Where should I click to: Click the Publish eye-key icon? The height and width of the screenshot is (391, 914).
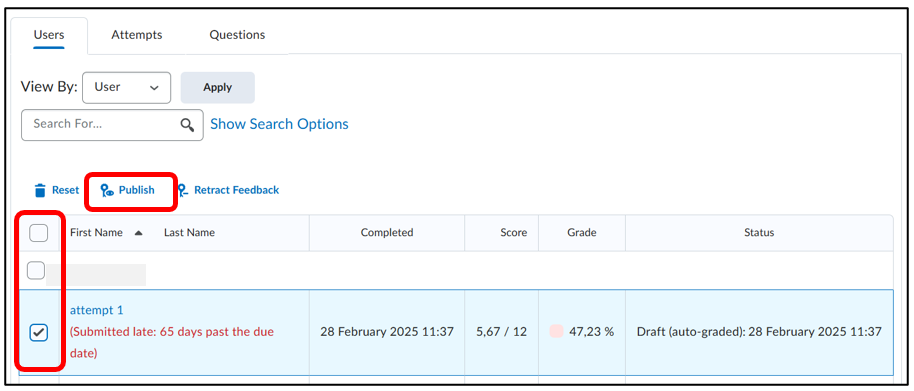107,191
